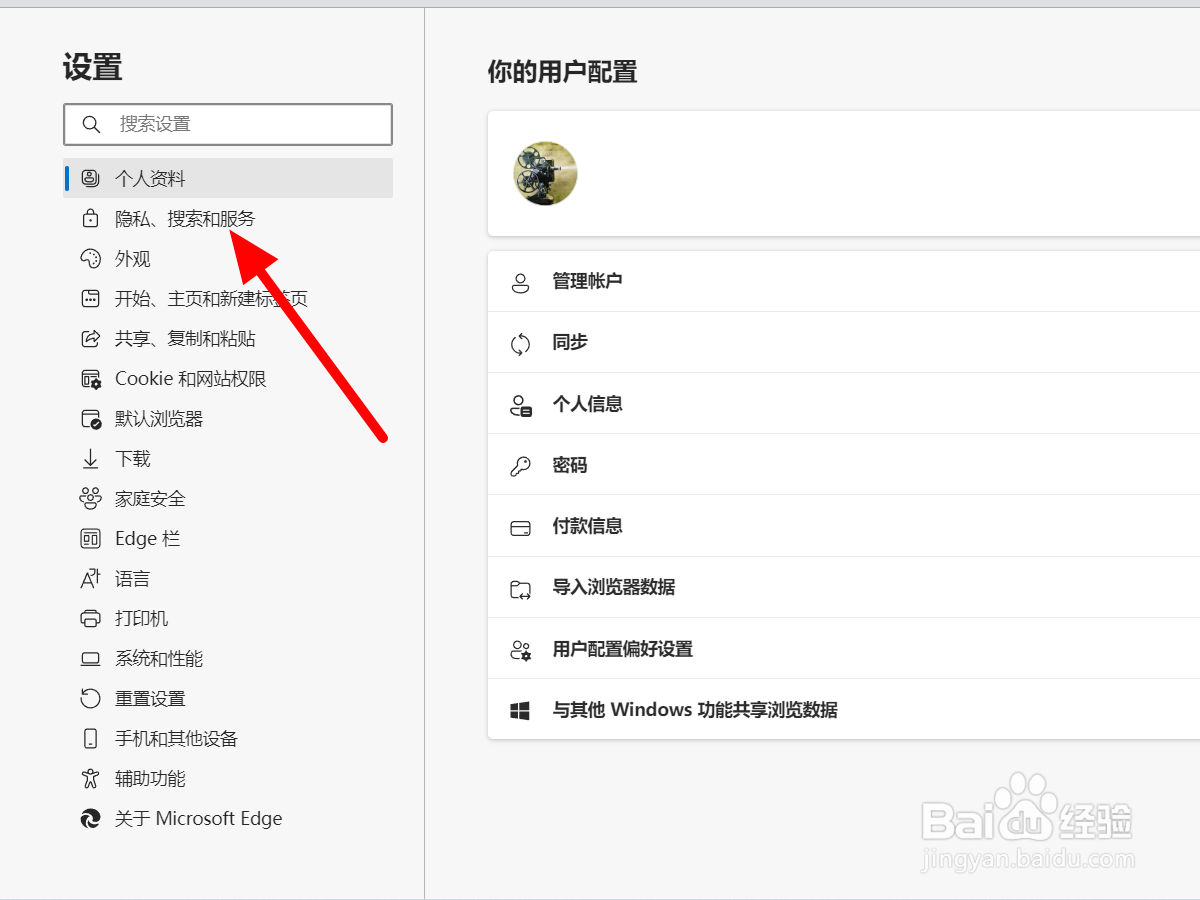Click the 默认浏览器 browser icon
The height and width of the screenshot is (900, 1200).
[x=90, y=419]
